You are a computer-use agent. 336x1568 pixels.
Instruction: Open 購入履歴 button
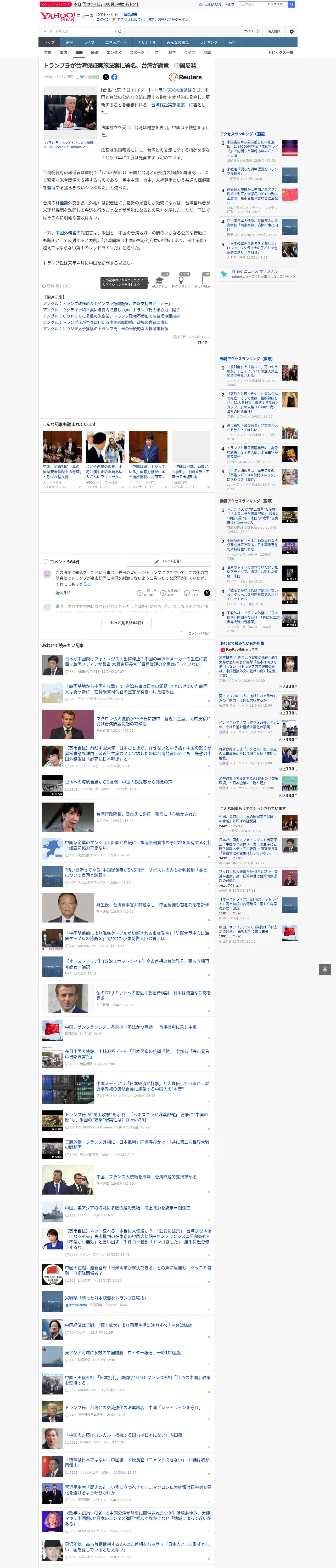coord(274,31)
